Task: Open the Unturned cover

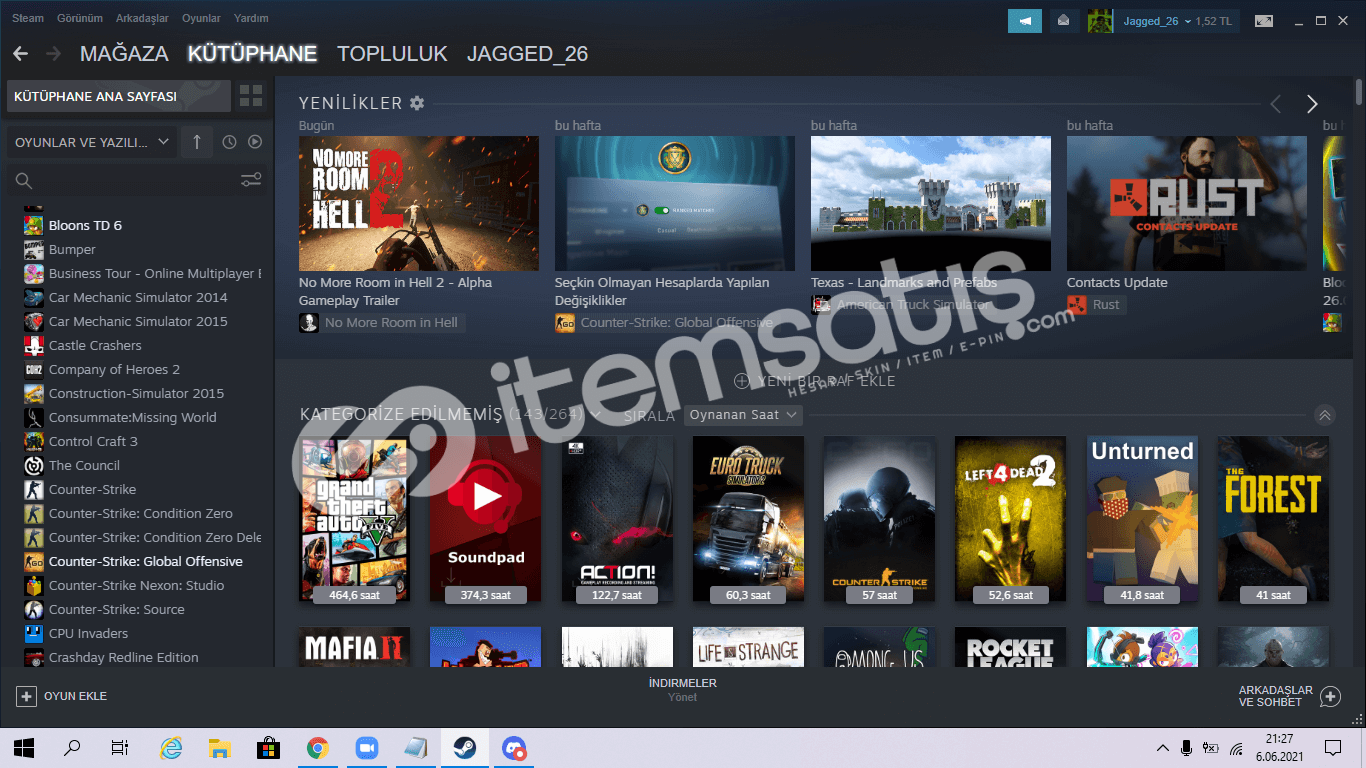Action: coord(1141,519)
